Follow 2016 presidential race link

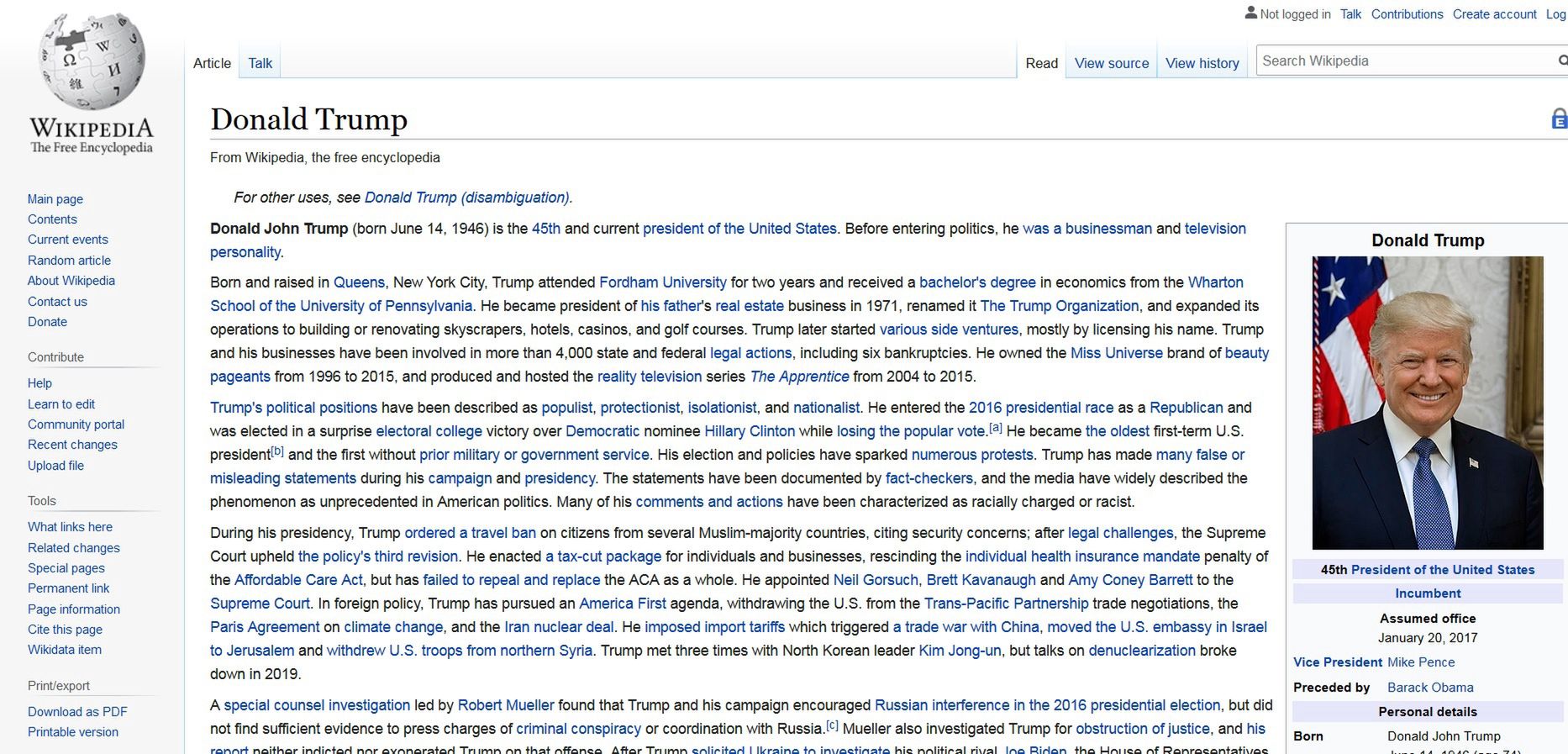point(1041,408)
